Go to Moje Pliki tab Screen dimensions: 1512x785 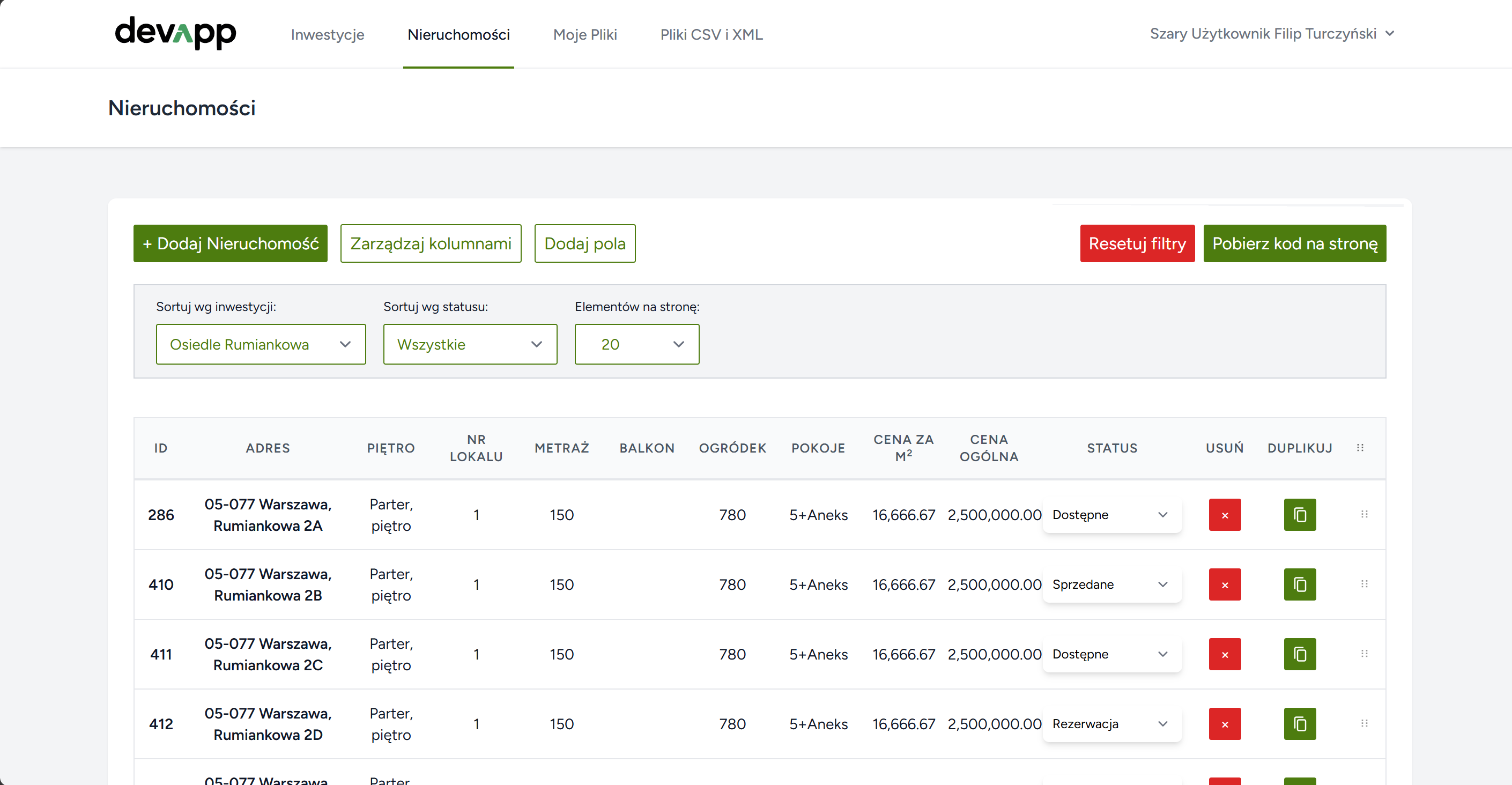point(584,35)
